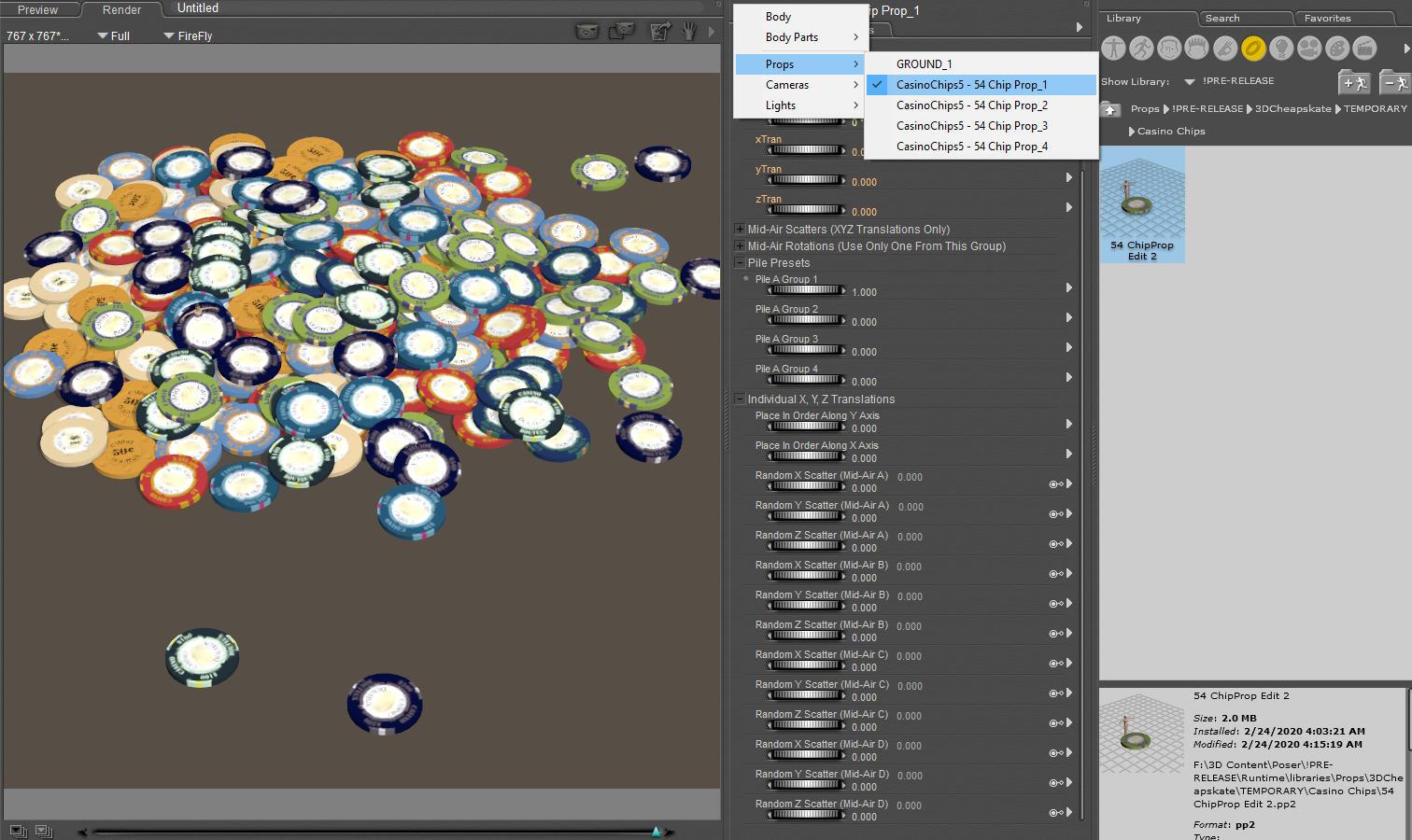Click the render camera icon
The height and width of the screenshot is (840, 1412).
pos(587,31)
